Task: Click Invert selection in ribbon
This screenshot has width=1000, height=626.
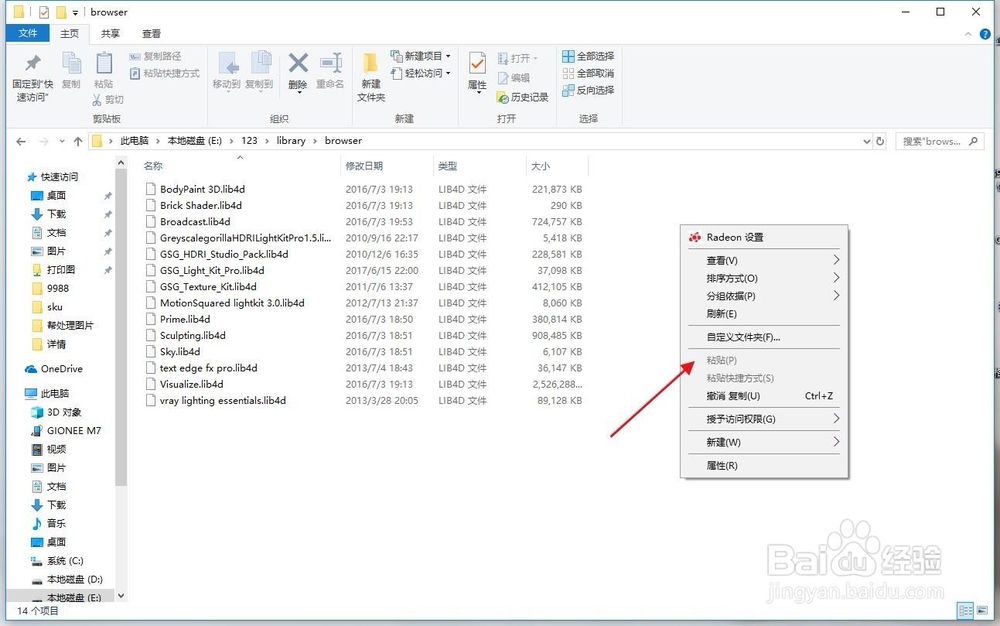Action: click(x=588, y=91)
